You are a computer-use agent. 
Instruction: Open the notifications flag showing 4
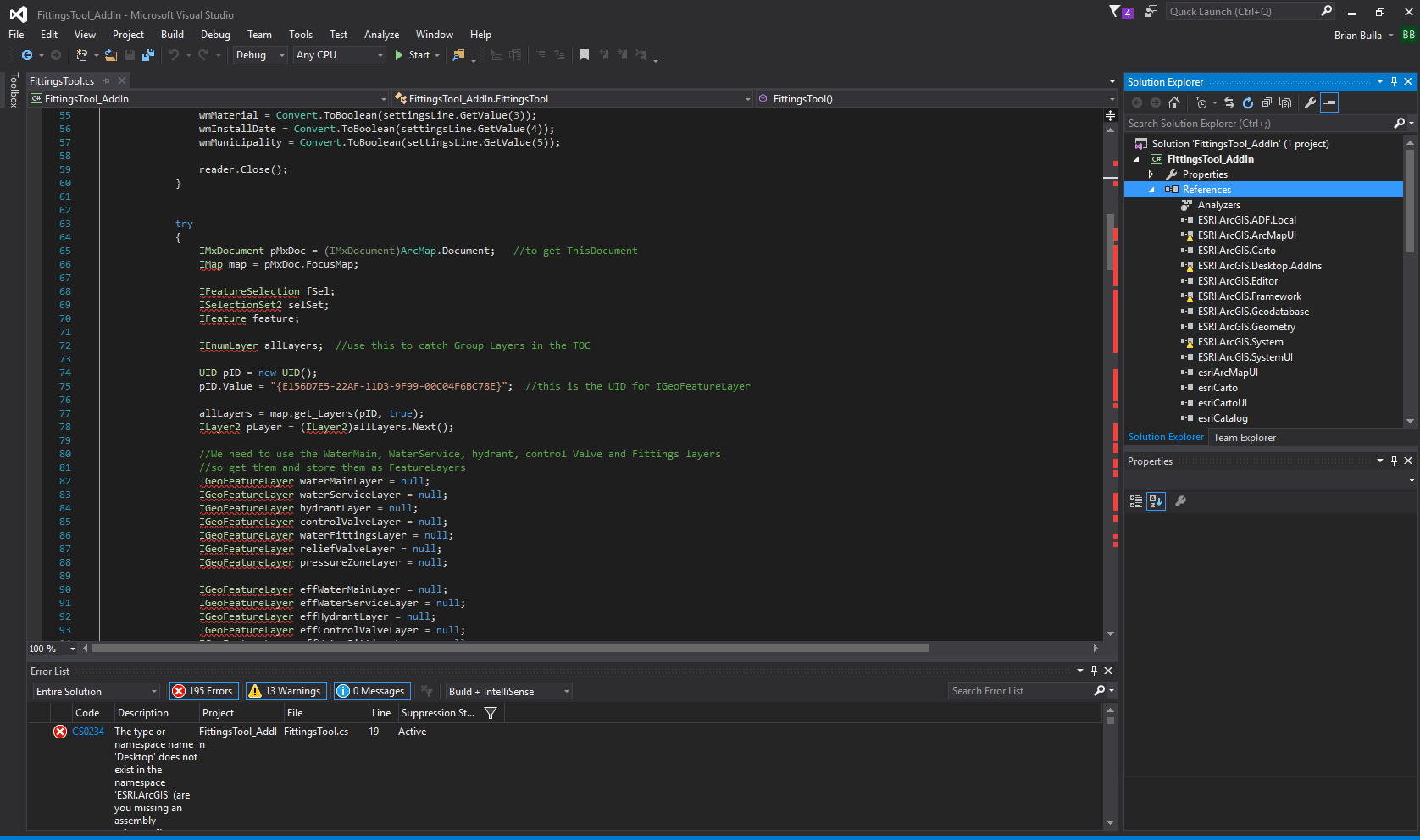1121,12
